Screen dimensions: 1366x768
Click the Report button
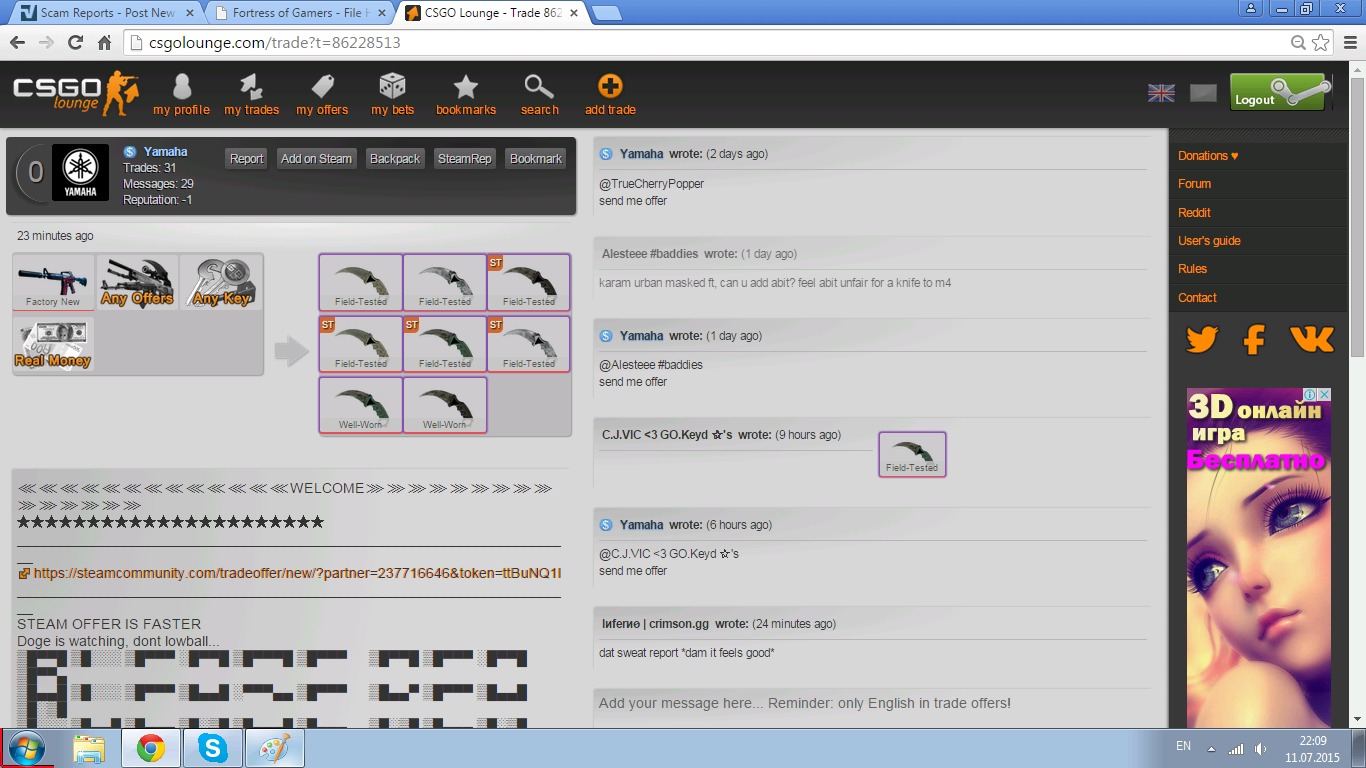click(x=246, y=158)
